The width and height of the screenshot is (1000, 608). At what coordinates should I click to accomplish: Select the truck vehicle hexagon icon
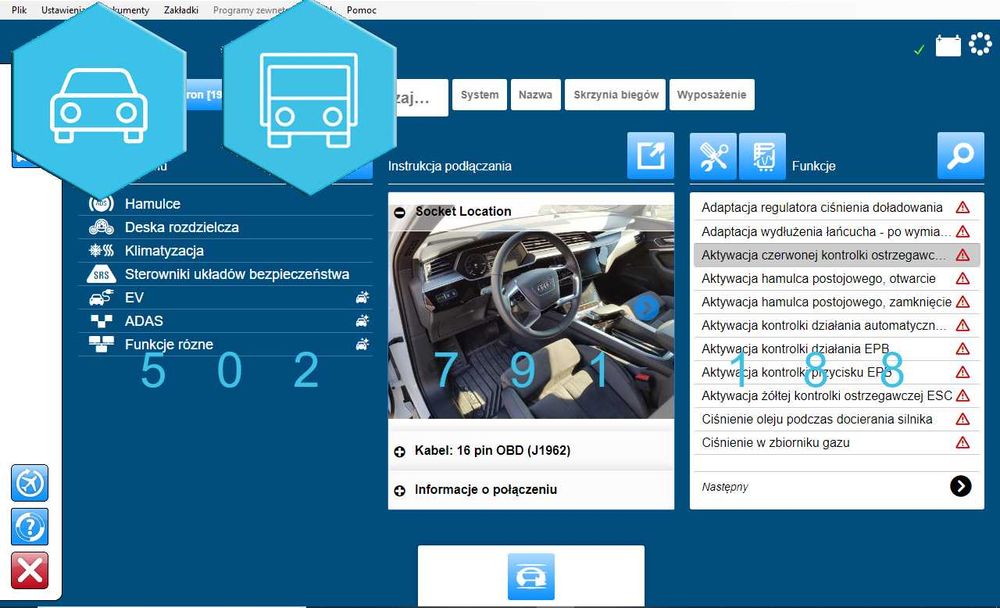(x=309, y=97)
